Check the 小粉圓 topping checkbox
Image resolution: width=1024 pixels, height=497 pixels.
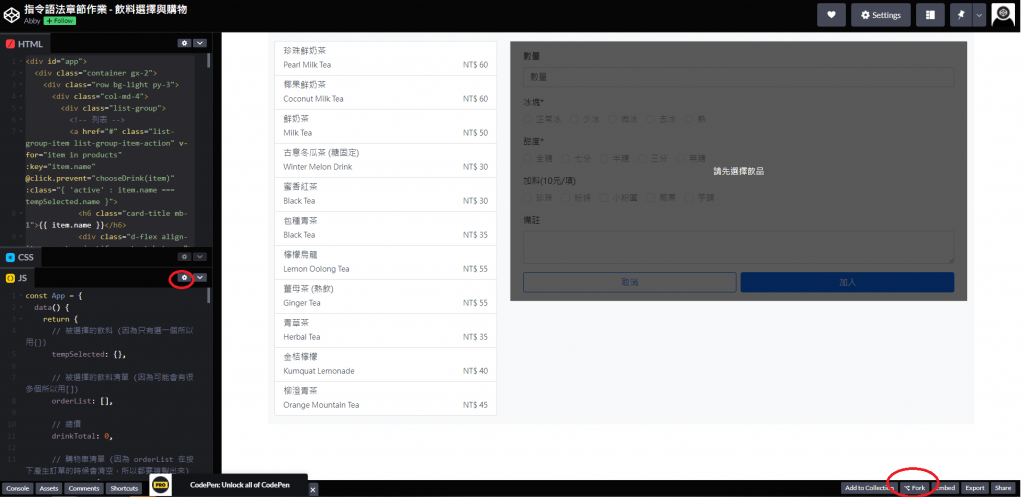pyautogui.click(x=604, y=197)
